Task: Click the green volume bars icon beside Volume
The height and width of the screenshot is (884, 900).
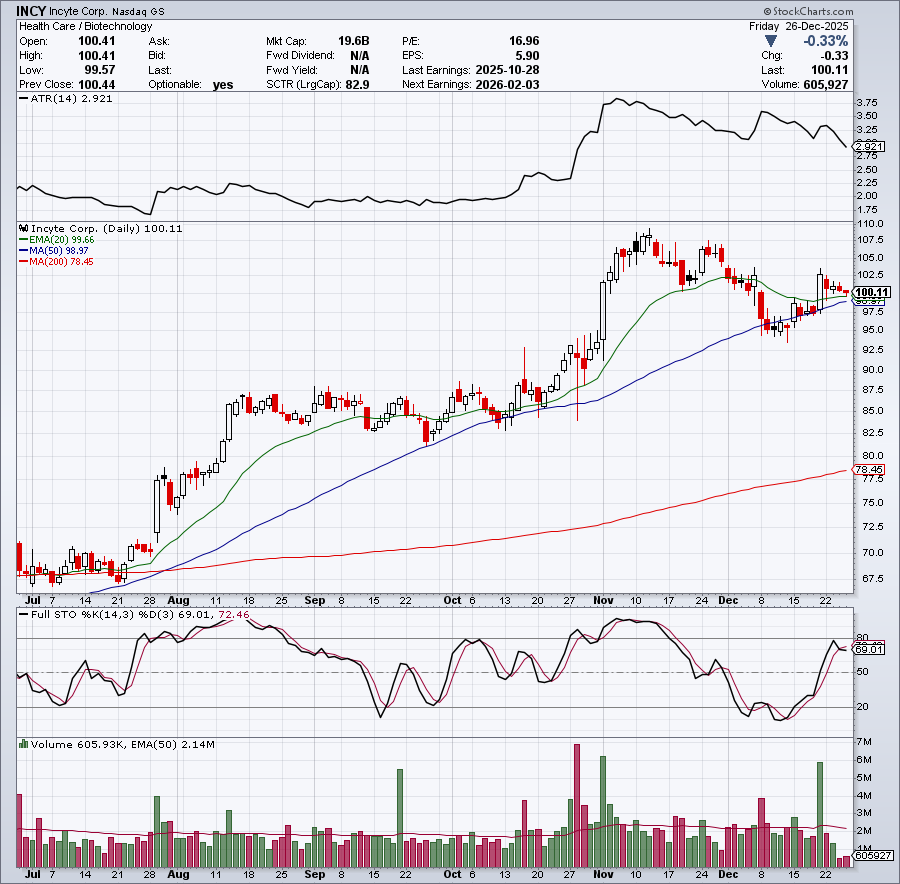Action: click(24, 744)
